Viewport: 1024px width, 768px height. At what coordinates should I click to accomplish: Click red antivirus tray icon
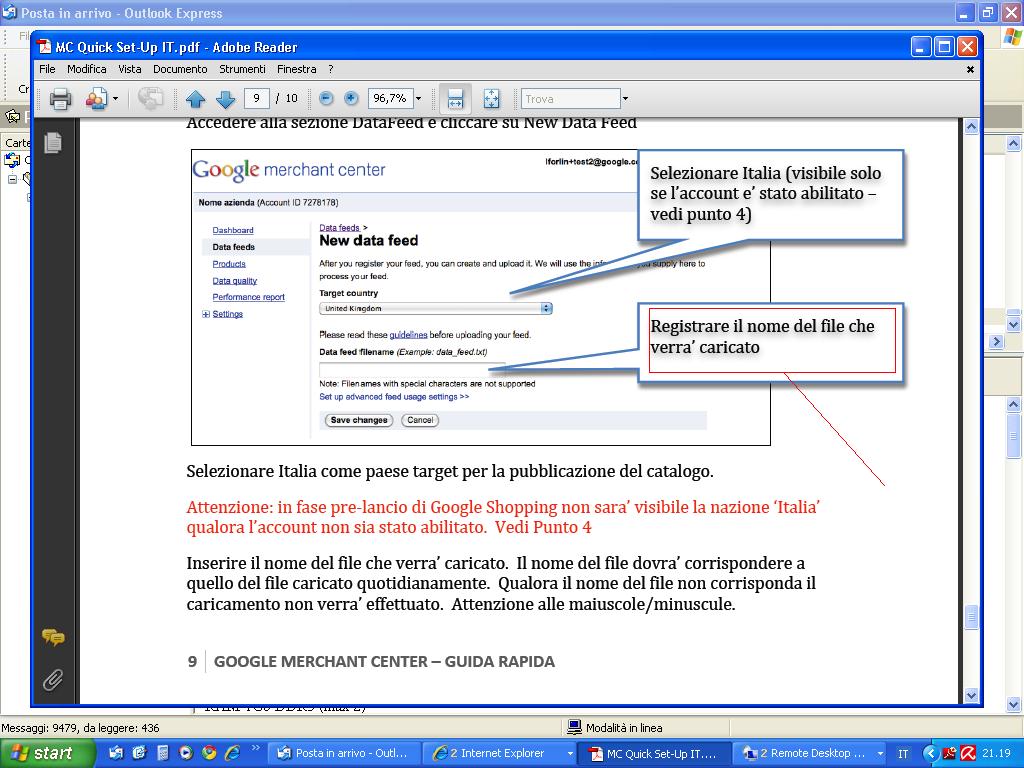pos(968,754)
